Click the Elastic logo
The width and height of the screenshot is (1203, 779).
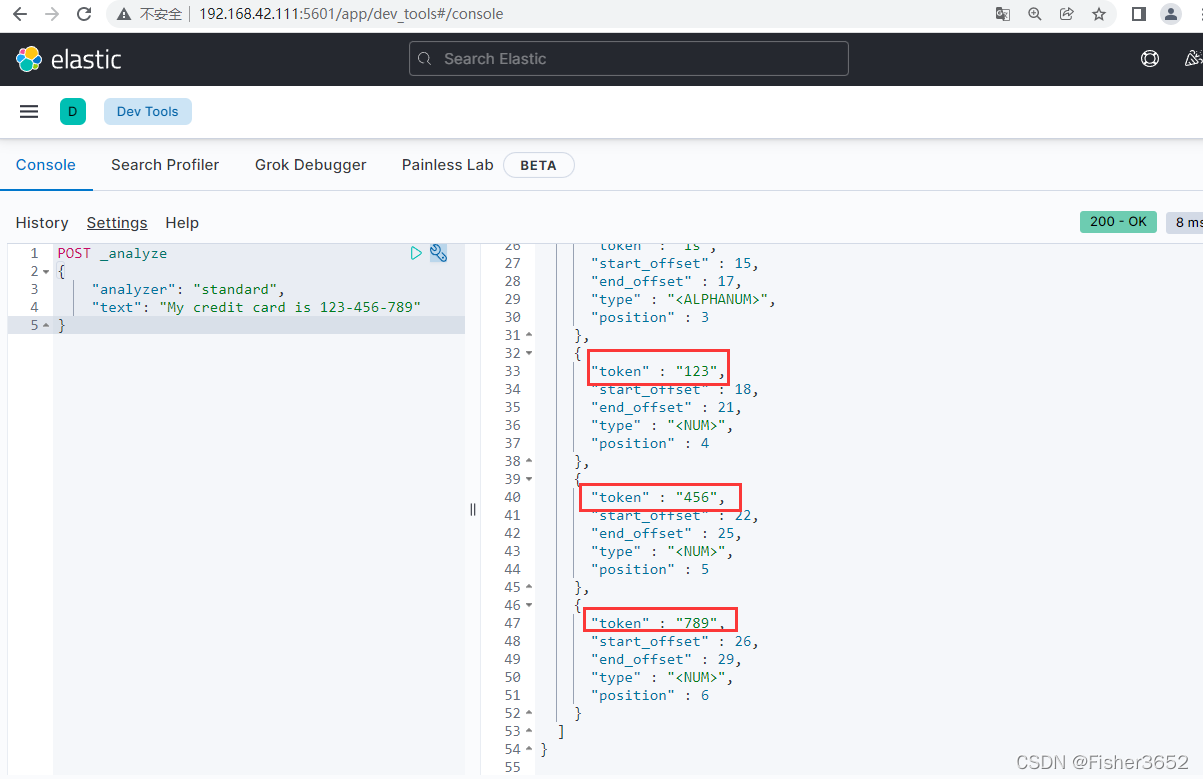click(x=69, y=59)
